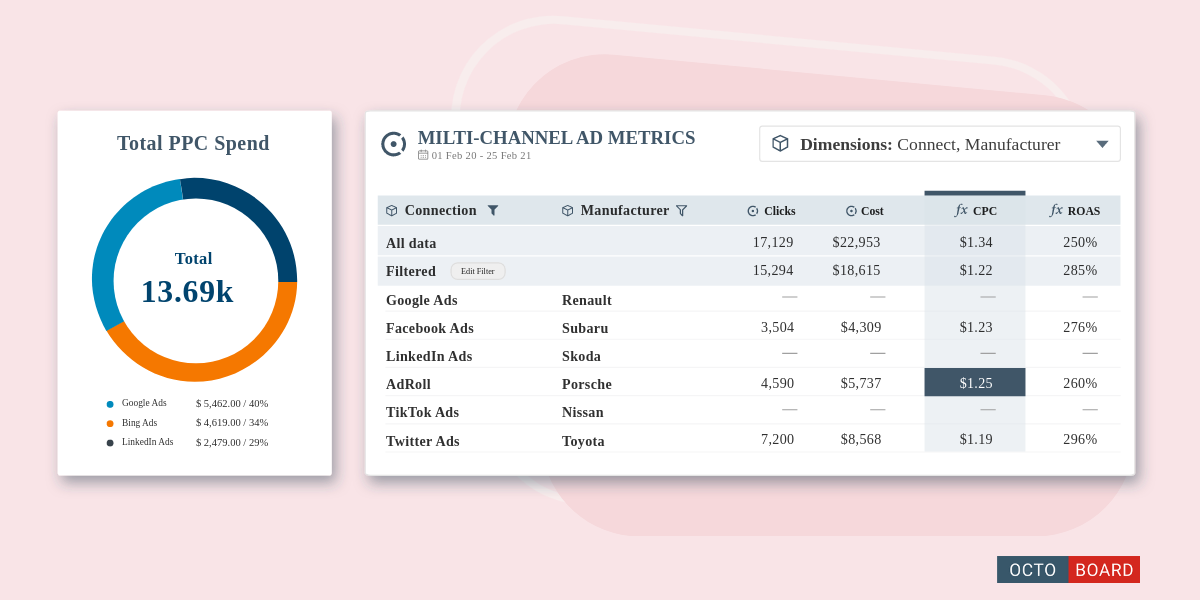Click the 7,200 clicks value
Viewport: 1200px width, 600px height.
tap(777, 439)
